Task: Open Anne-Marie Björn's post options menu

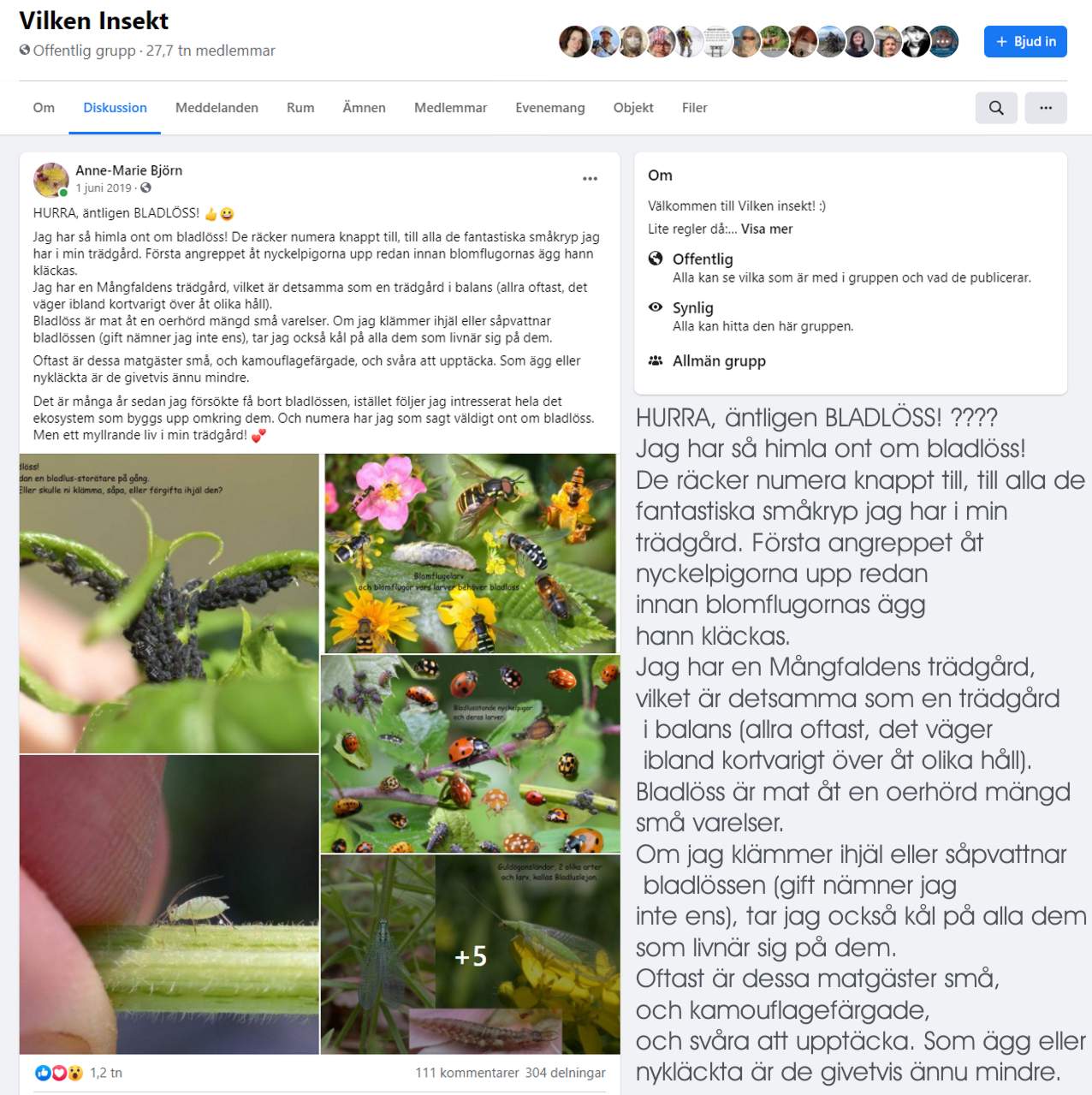Action: coord(590,179)
